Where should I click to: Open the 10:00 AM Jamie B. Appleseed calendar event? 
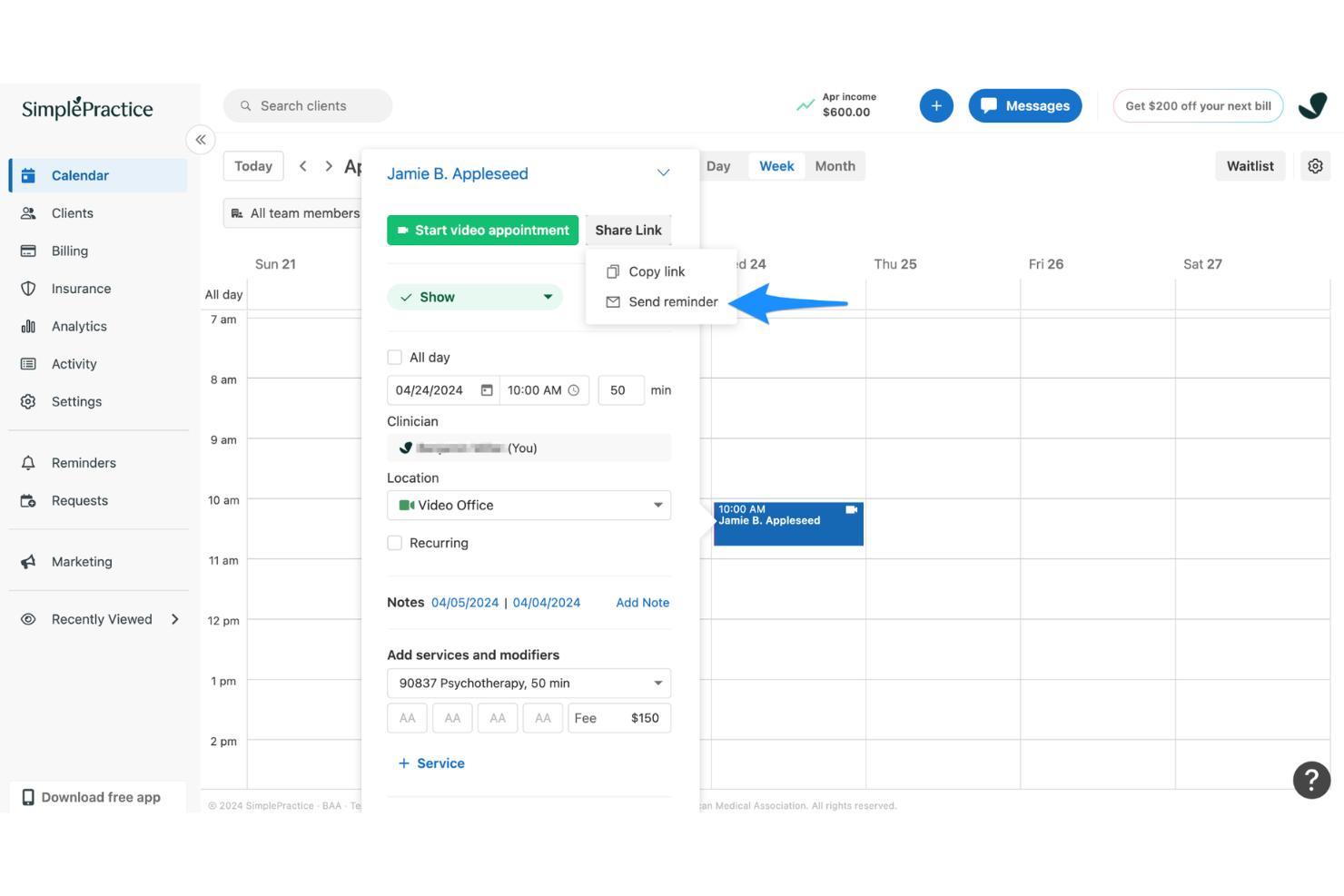pyautogui.click(x=788, y=524)
